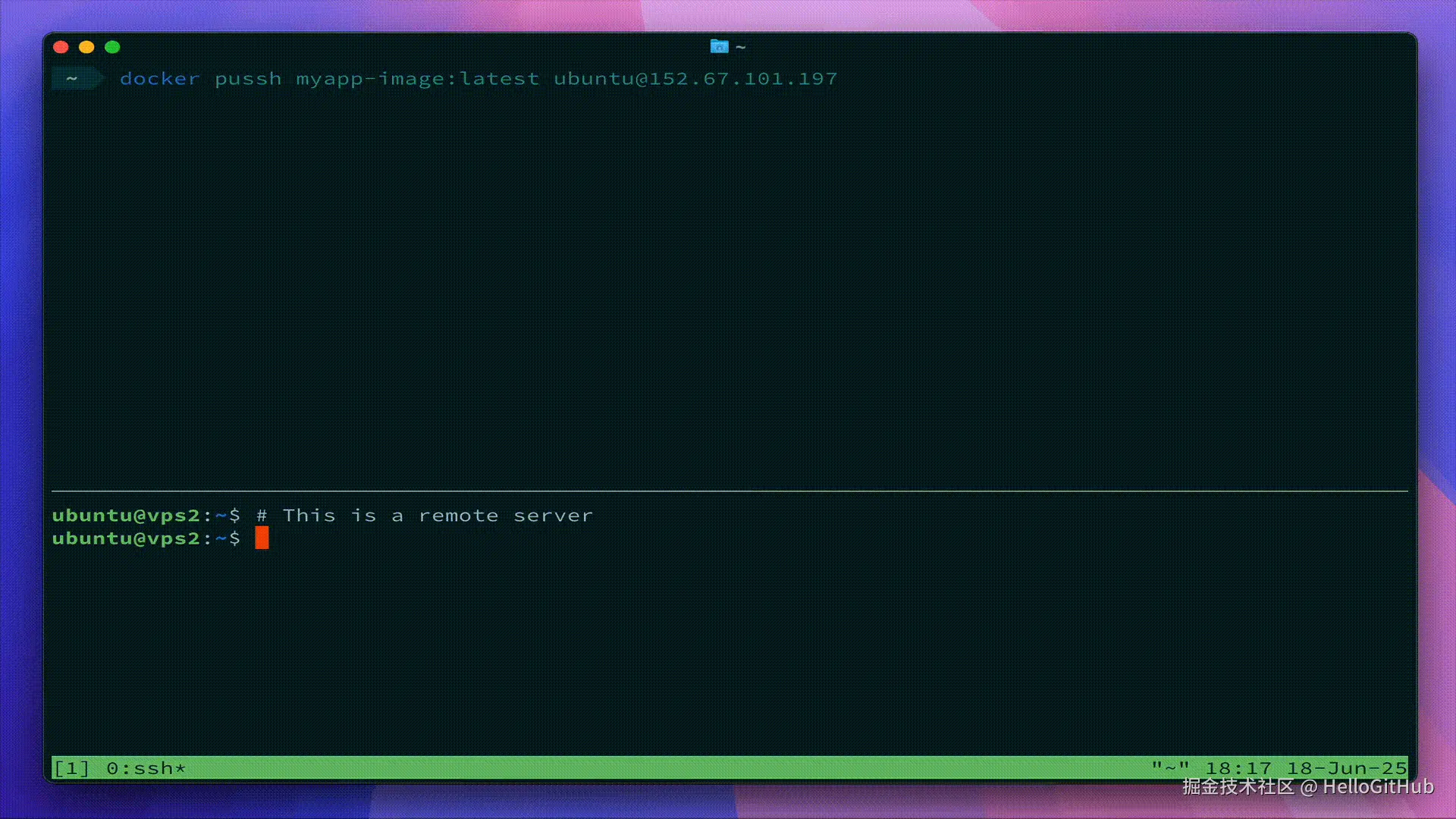Click the HelloGitHub watermark text
Viewport: 1456px width, 819px height.
1378,786
